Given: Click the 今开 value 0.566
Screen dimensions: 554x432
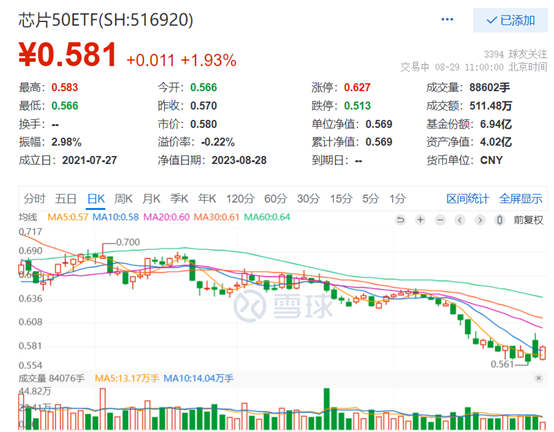Looking at the screenshot, I should [x=204, y=87].
